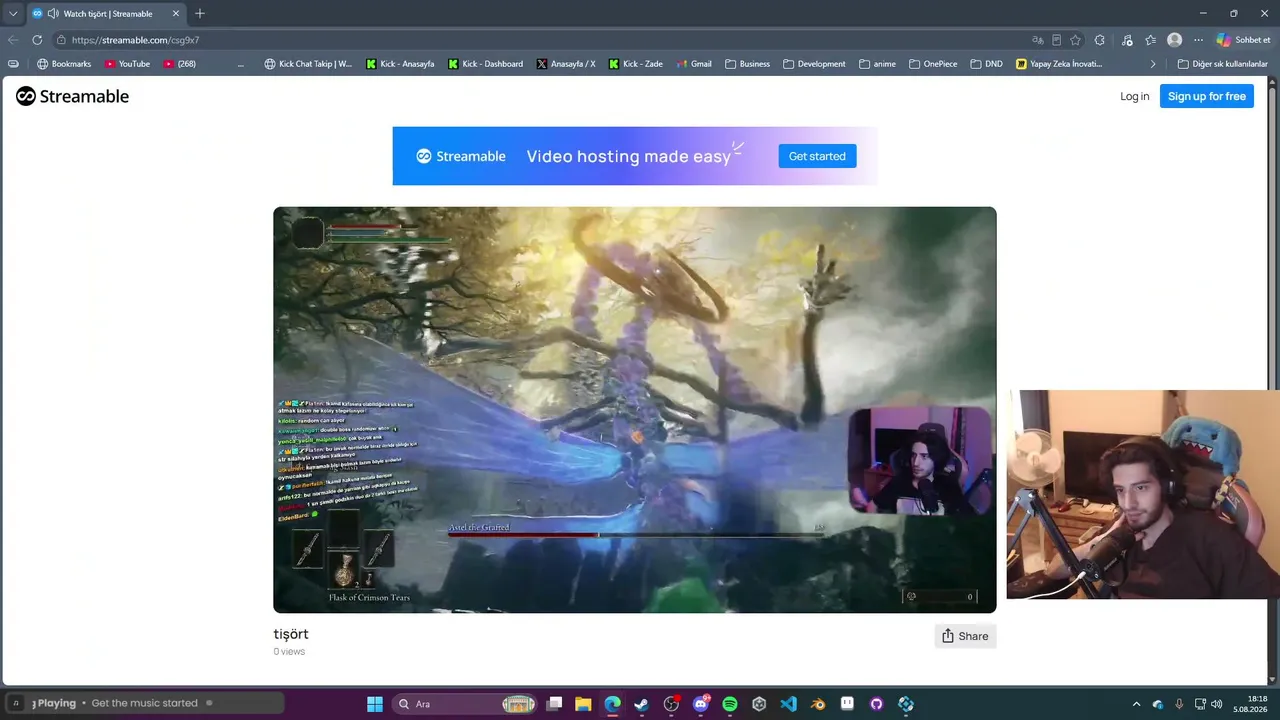Click the Sign up for free button
This screenshot has width=1280, height=720.
(1207, 96)
